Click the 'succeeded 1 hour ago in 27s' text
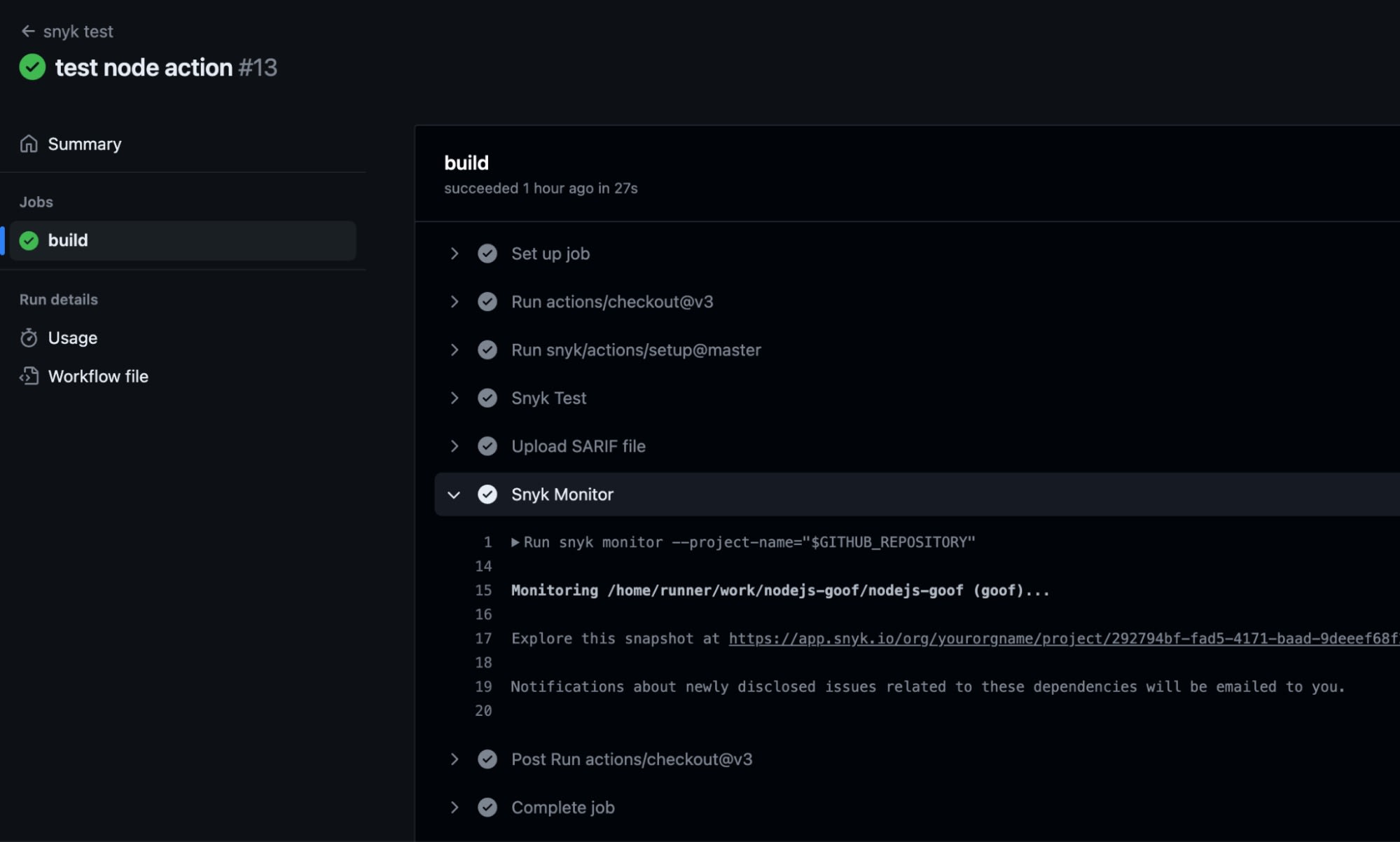Image resolution: width=1400 pixels, height=842 pixels. [541, 188]
